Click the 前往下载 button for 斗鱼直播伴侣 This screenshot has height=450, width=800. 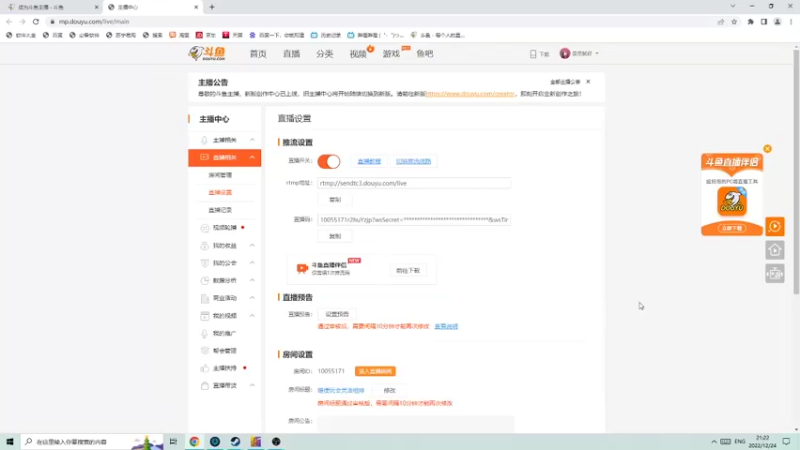[408, 270]
